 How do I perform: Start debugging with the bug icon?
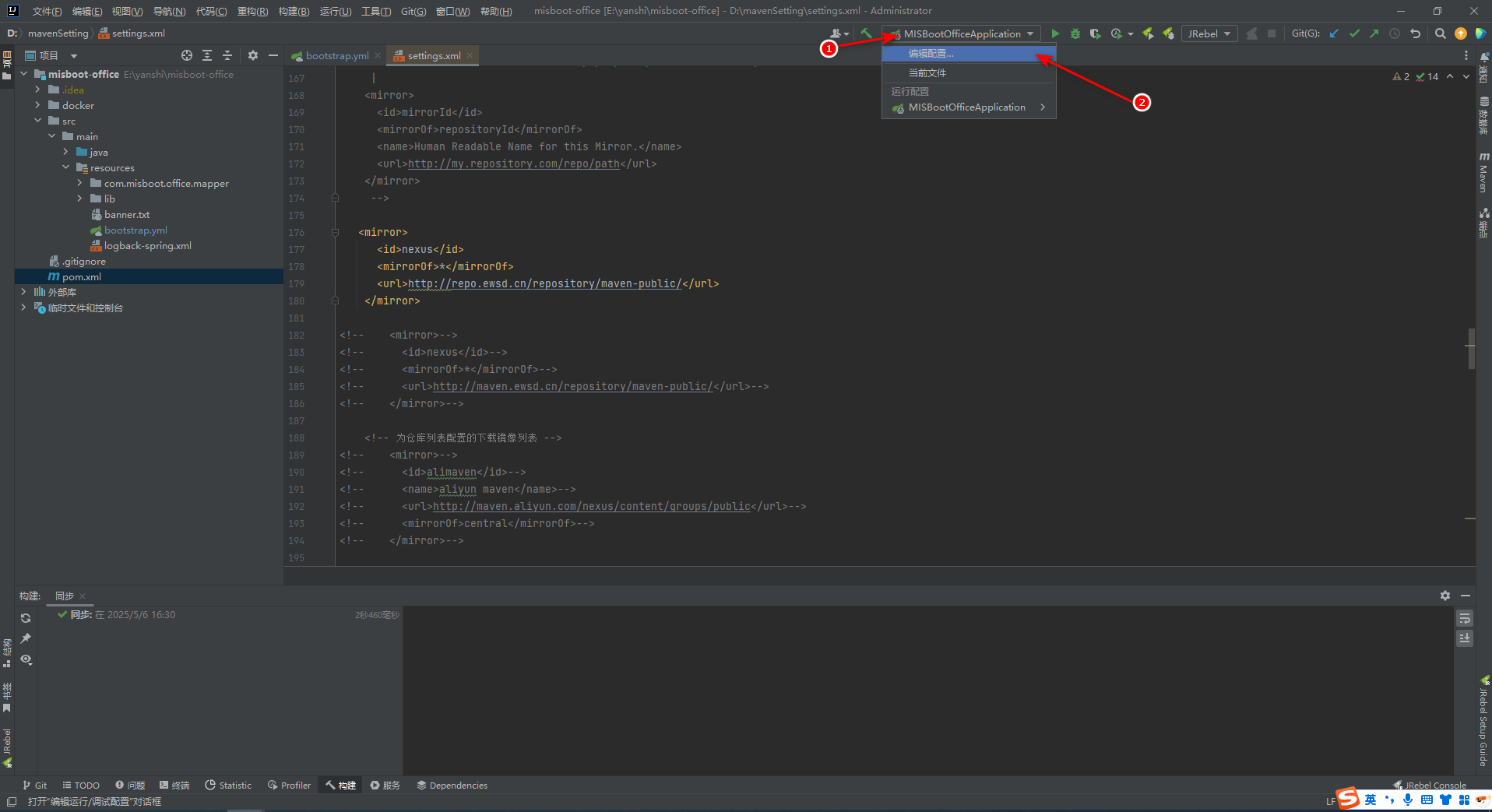point(1075,33)
